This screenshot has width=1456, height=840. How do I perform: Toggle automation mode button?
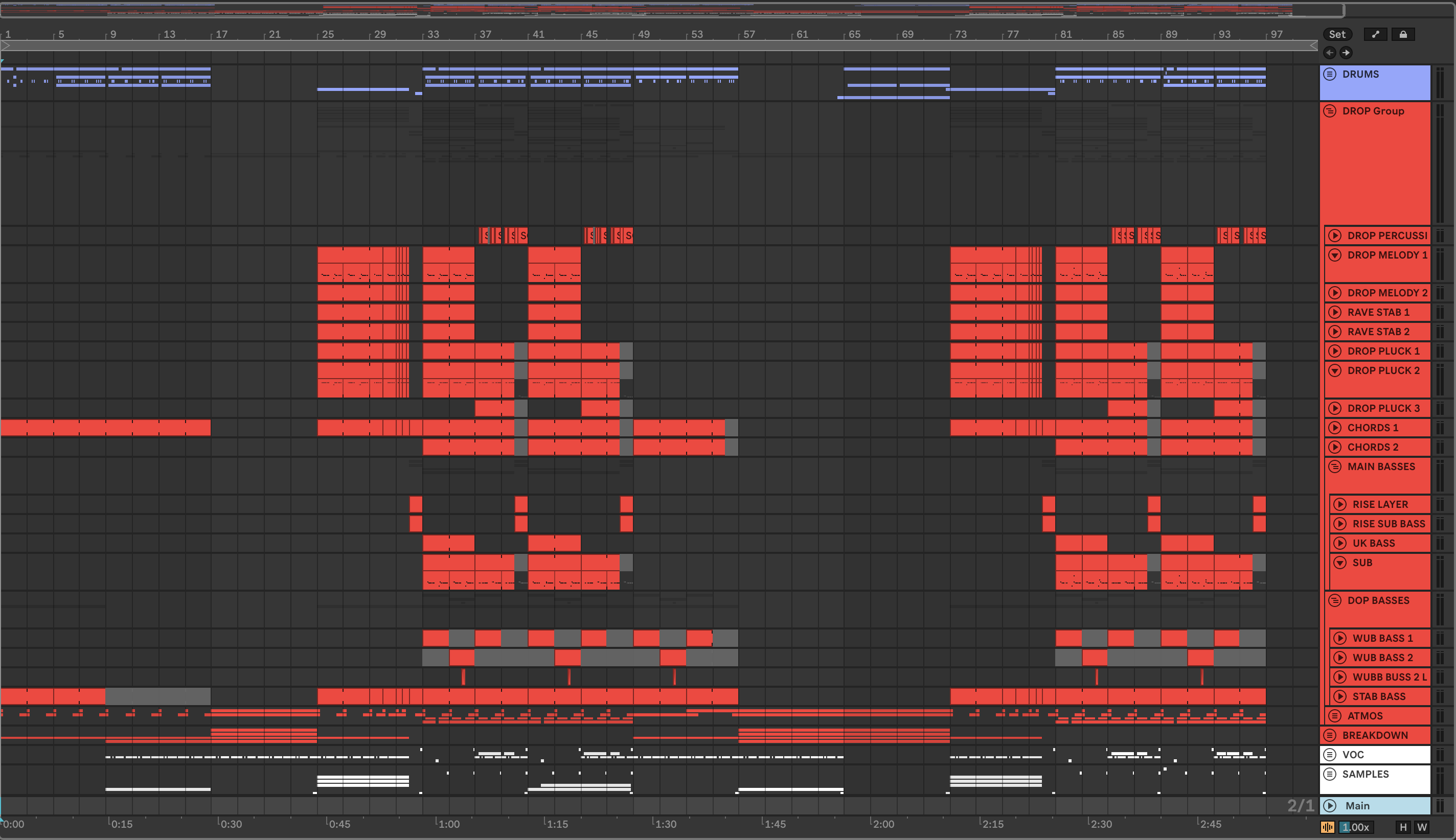pos(1375,35)
